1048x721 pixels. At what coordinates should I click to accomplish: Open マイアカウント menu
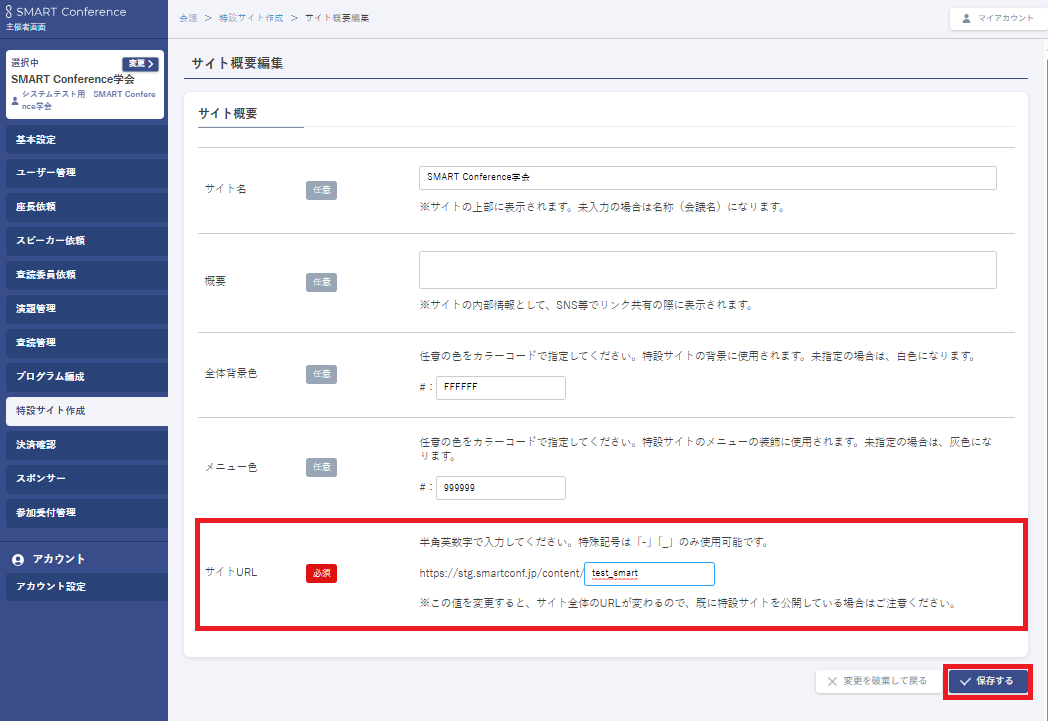(998, 18)
